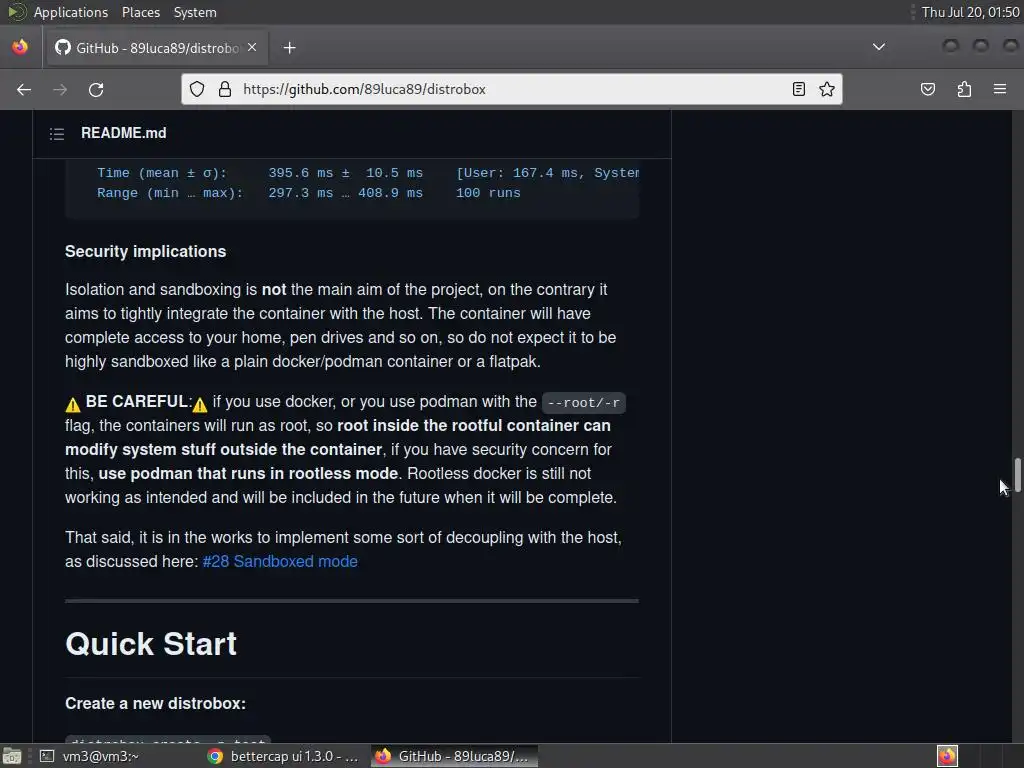Click Firefox icon in bottom-right tray
Screen dimensions: 1024x768
tap(947, 756)
